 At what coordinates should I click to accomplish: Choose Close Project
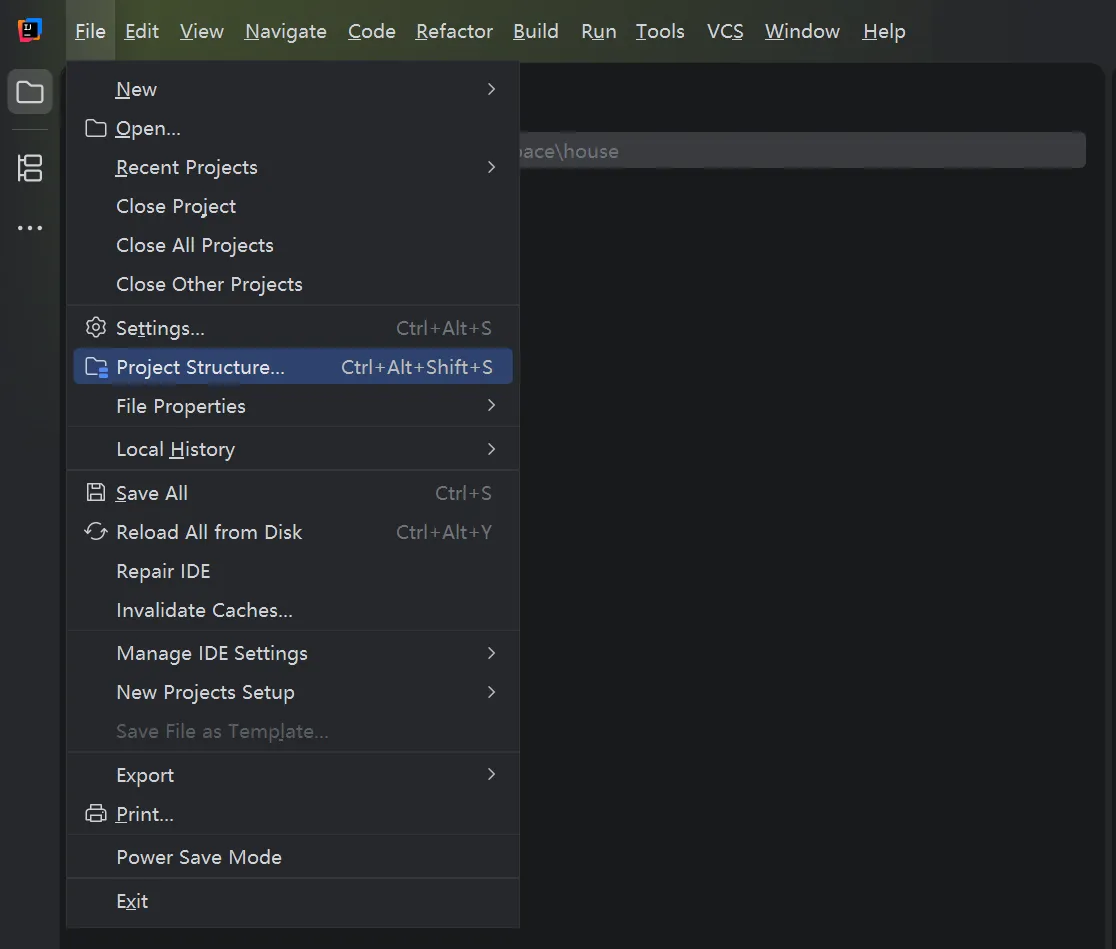point(293,206)
